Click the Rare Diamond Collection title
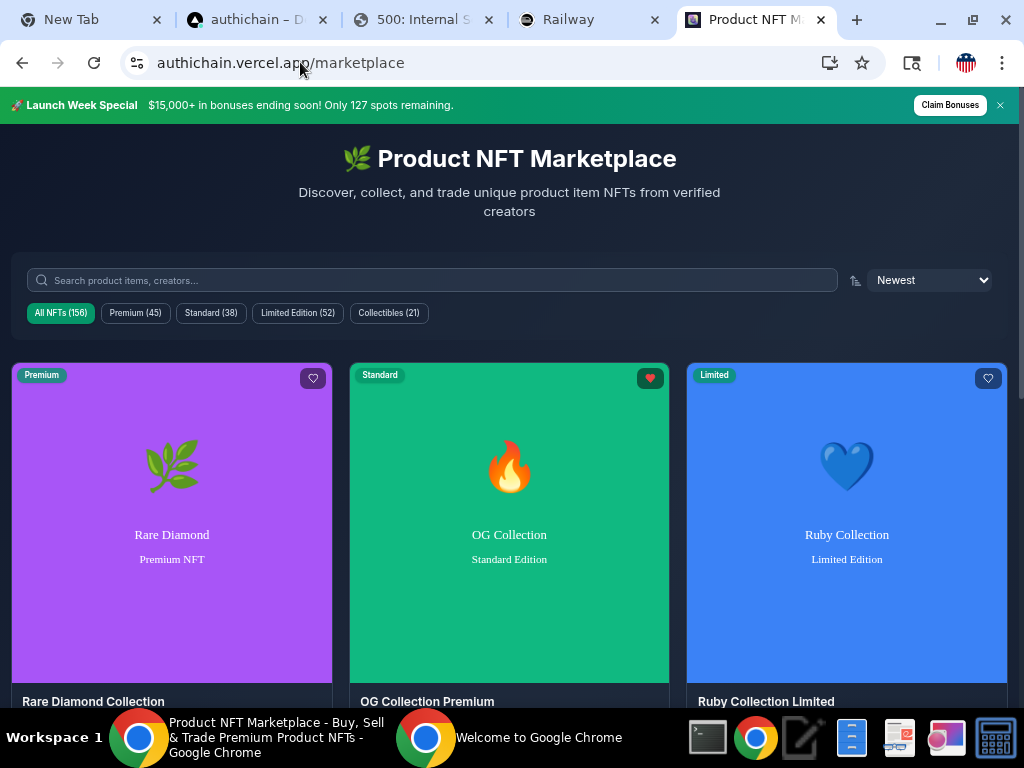This screenshot has height=768, width=1024. pos(93,701)
